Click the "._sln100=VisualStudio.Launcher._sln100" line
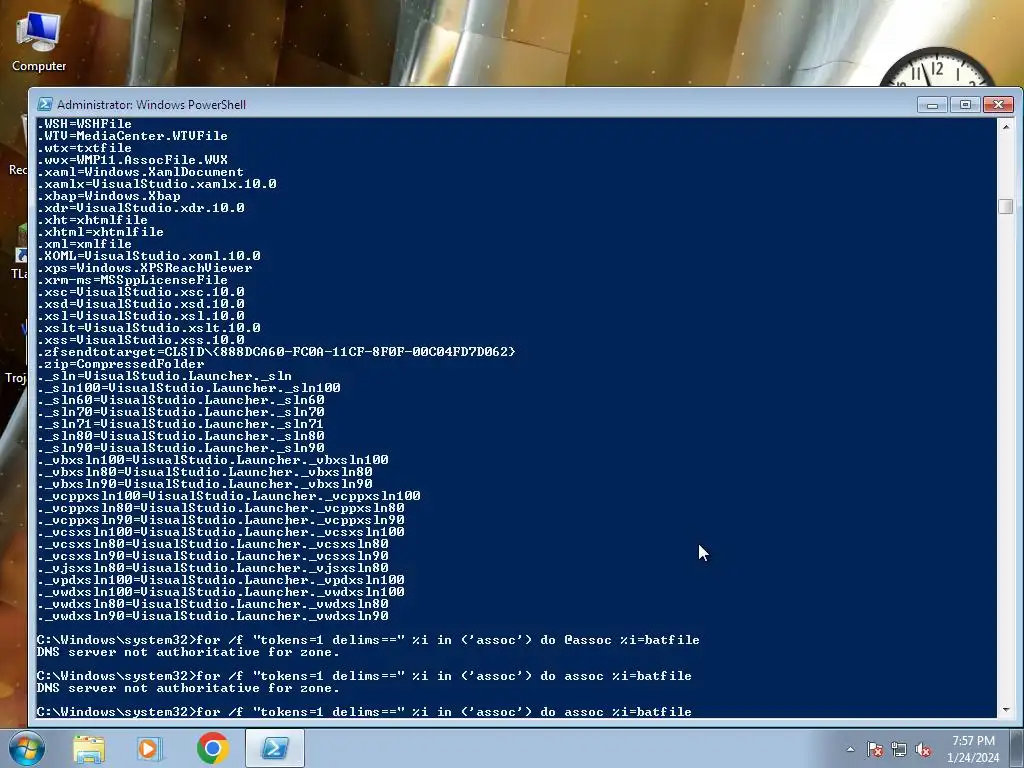 [x=189, y=388]
